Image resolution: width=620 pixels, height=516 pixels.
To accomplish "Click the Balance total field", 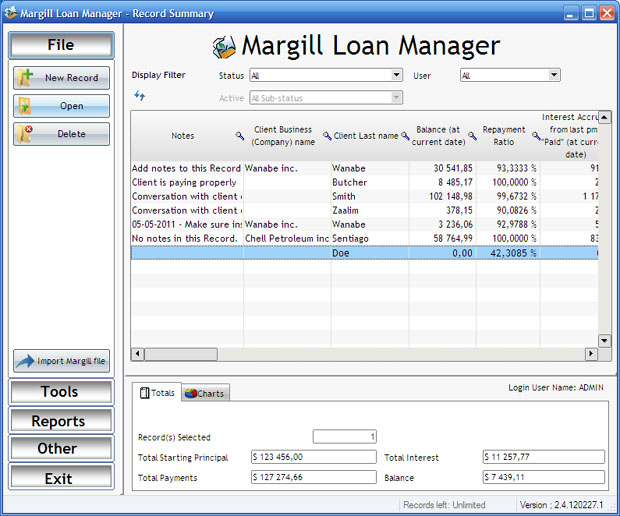I will click(544, 477).
